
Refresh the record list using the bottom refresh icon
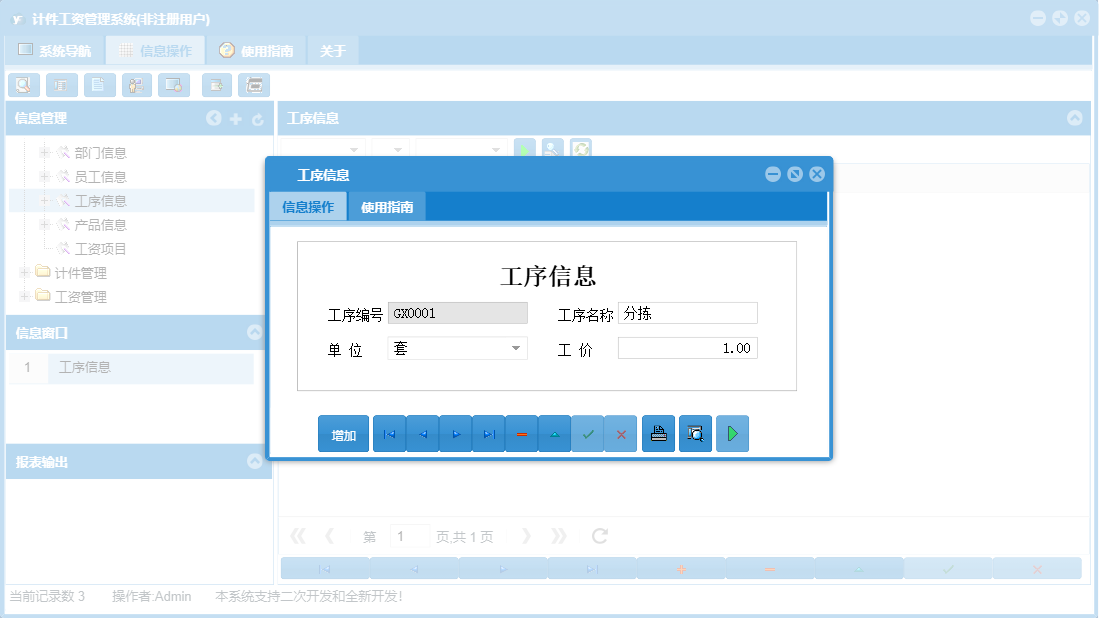[598, 535]
